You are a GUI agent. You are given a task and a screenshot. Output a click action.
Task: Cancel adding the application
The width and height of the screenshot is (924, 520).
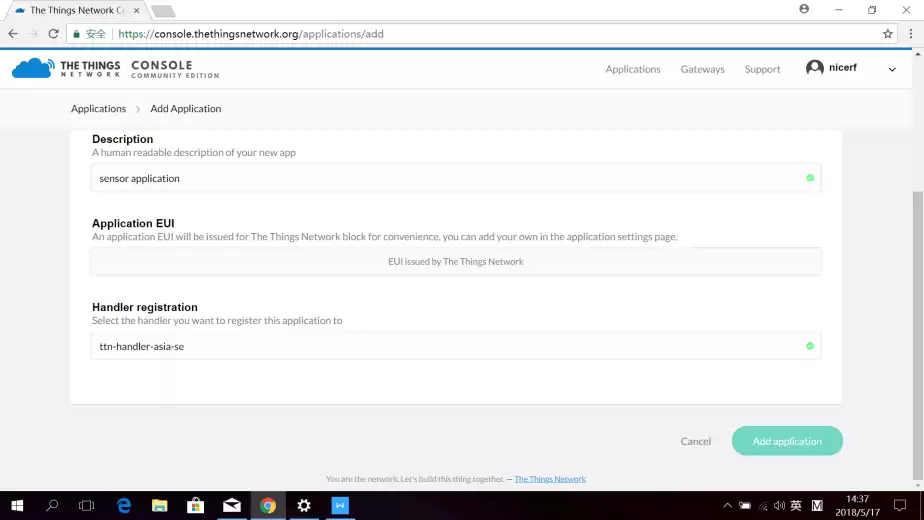click(695, 441)
